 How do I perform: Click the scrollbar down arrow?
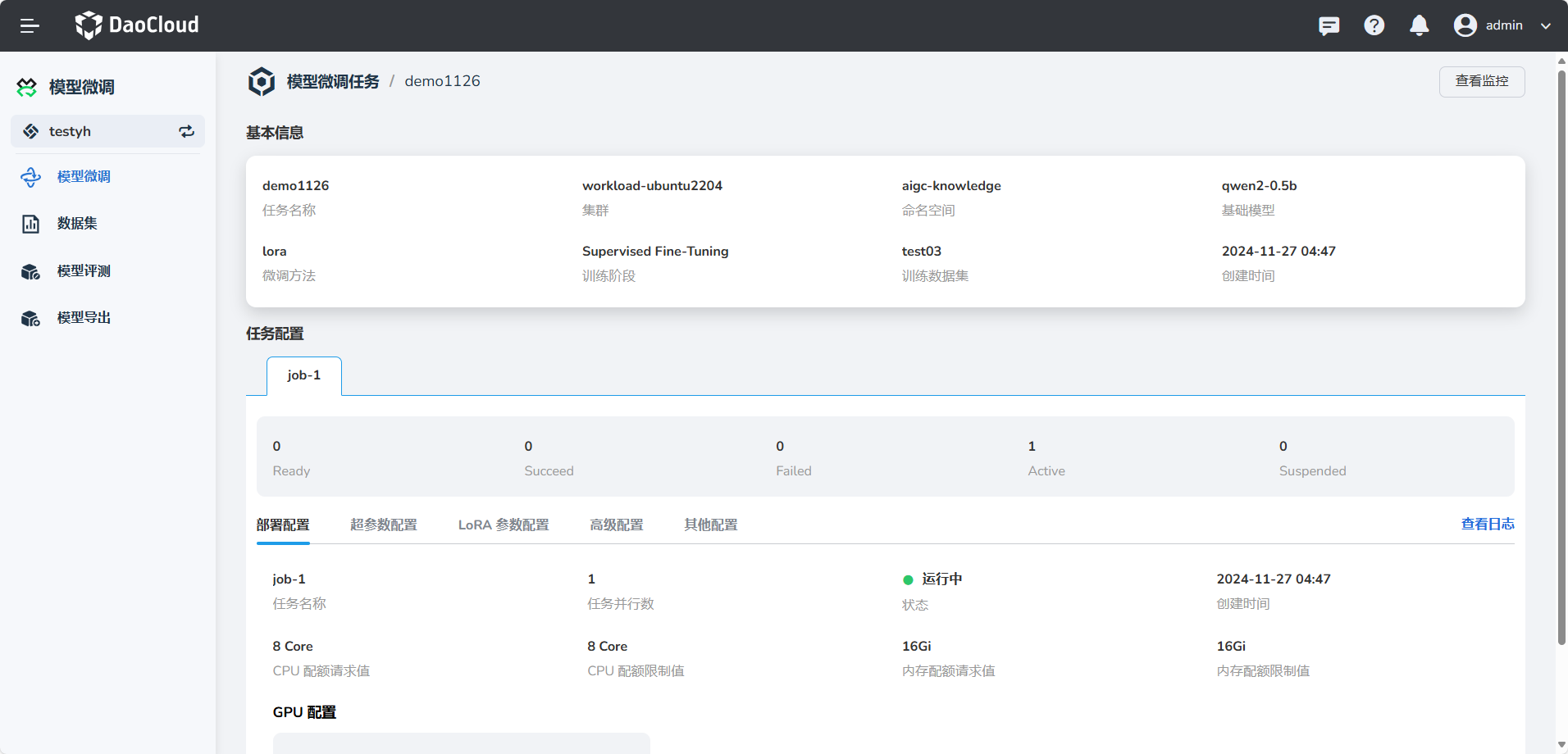1561,745
